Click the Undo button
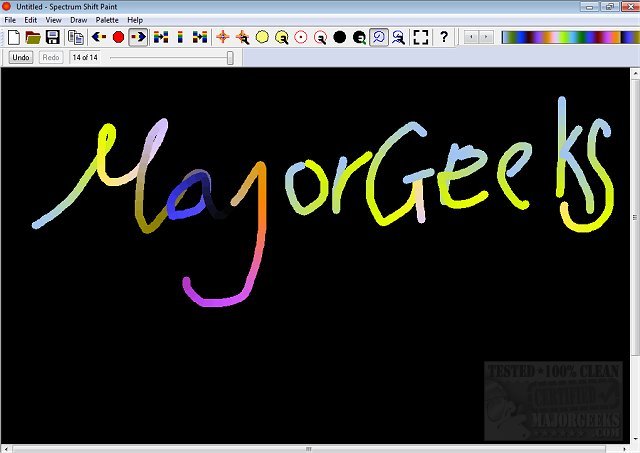This screenshot has height=453, width=640. [21, 58]
